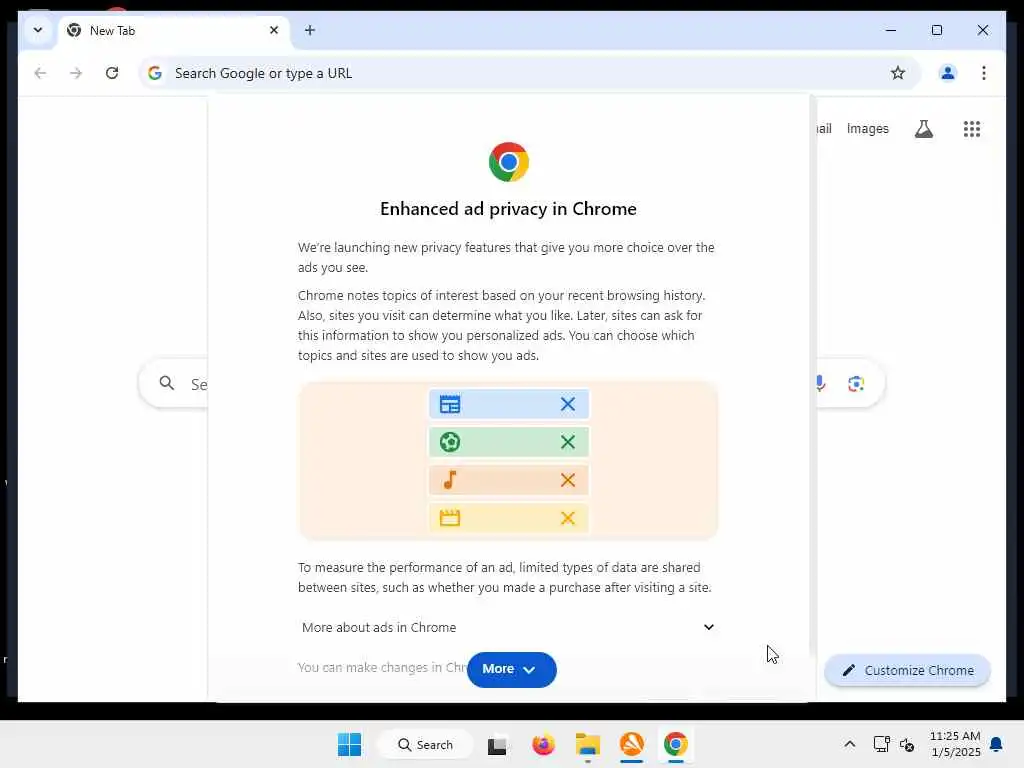Screen dimensions: 1024x768
Task: Open Search Labs flask icon
Action: coord(923,129)
